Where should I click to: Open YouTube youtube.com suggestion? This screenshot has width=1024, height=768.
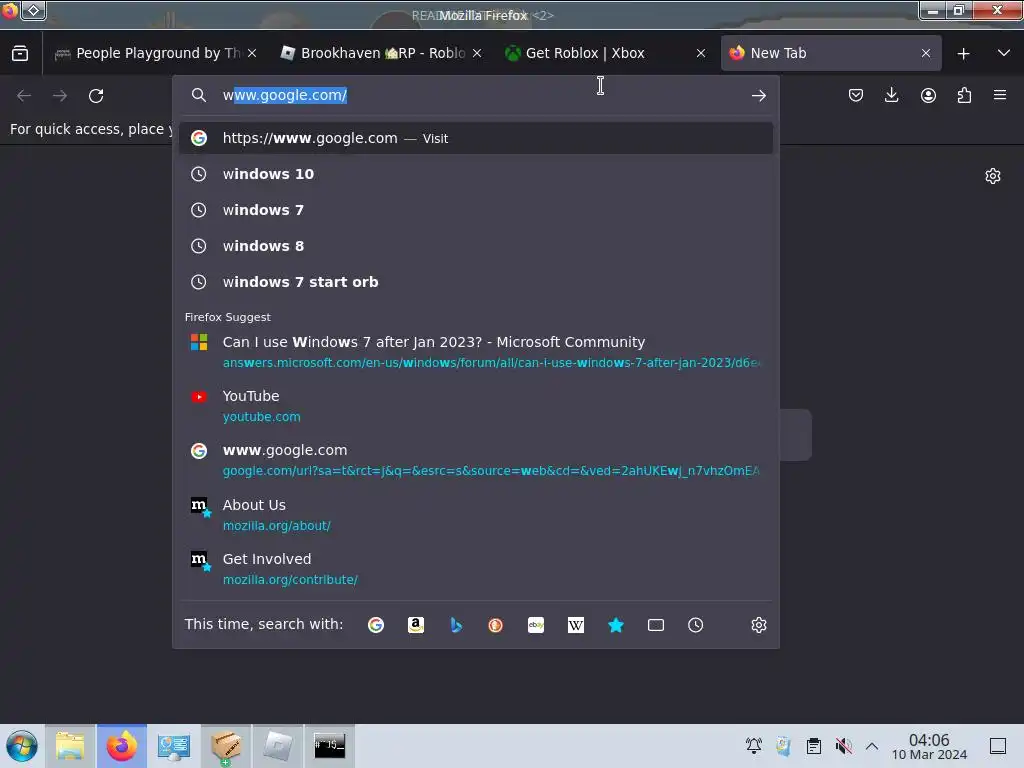tap(475, 406)
